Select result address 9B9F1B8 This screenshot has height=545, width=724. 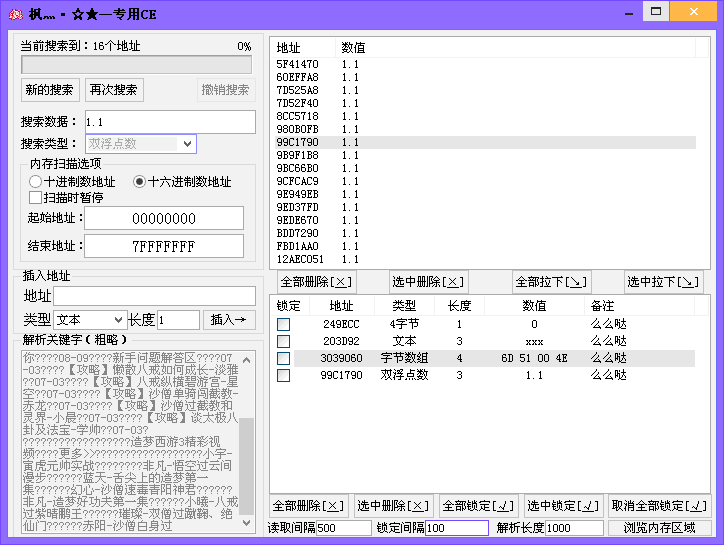pos(297,155)
